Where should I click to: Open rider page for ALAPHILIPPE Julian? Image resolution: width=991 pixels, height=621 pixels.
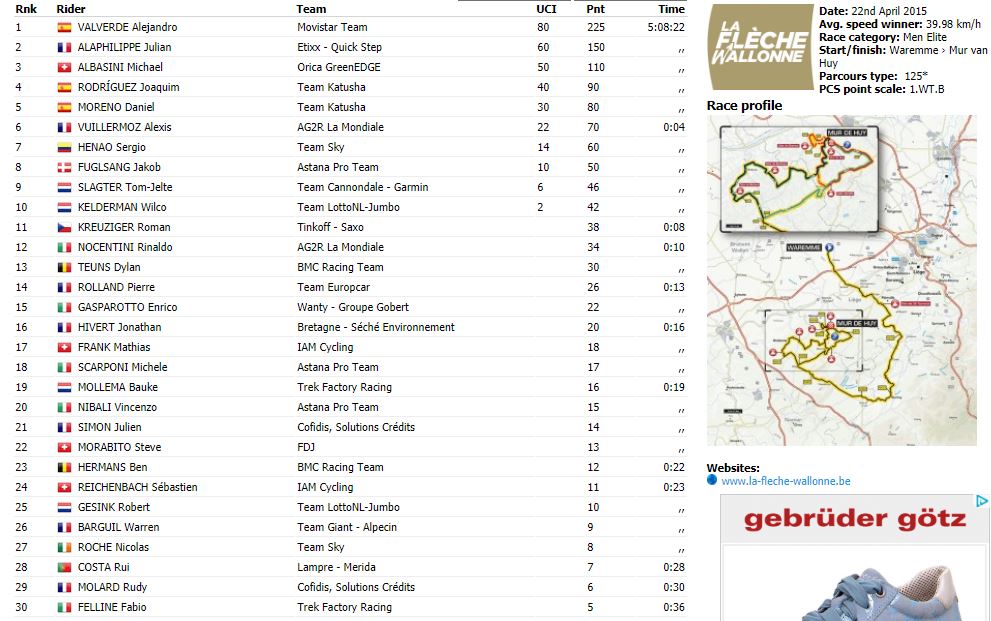coord(125,47)
